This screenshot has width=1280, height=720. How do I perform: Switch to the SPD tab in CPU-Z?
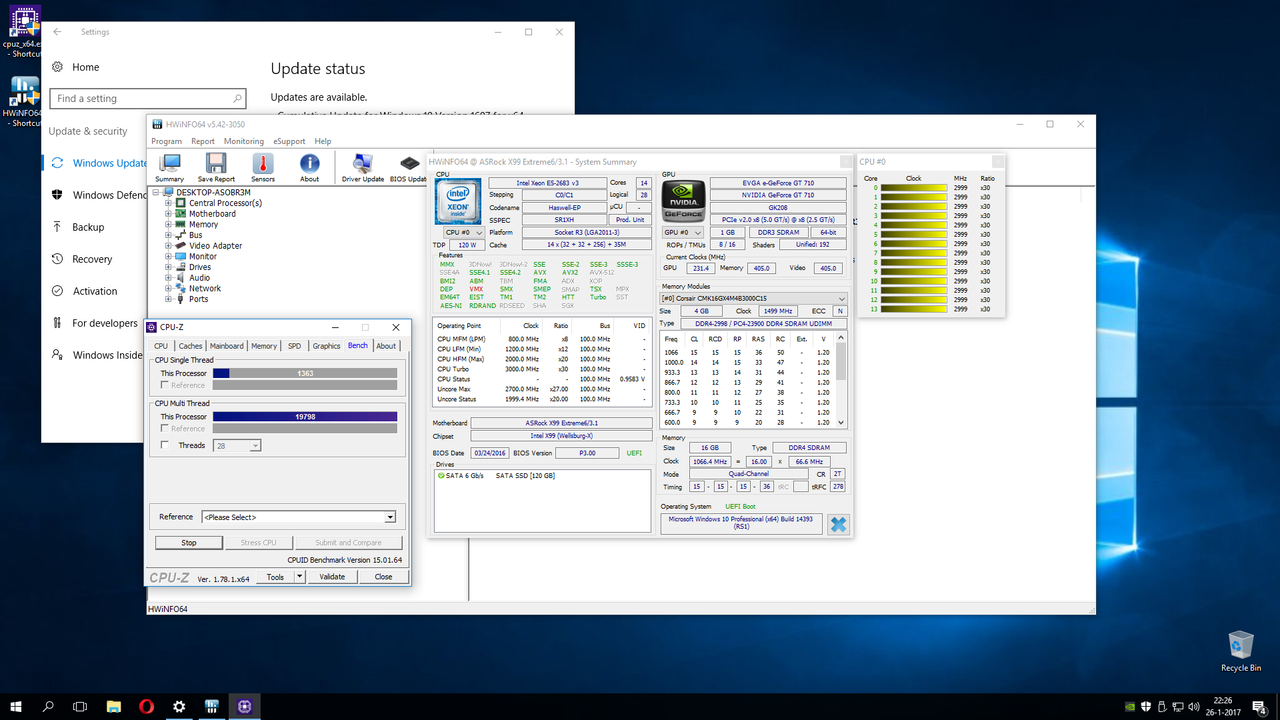pyautogui.click(x=294, y=346)
